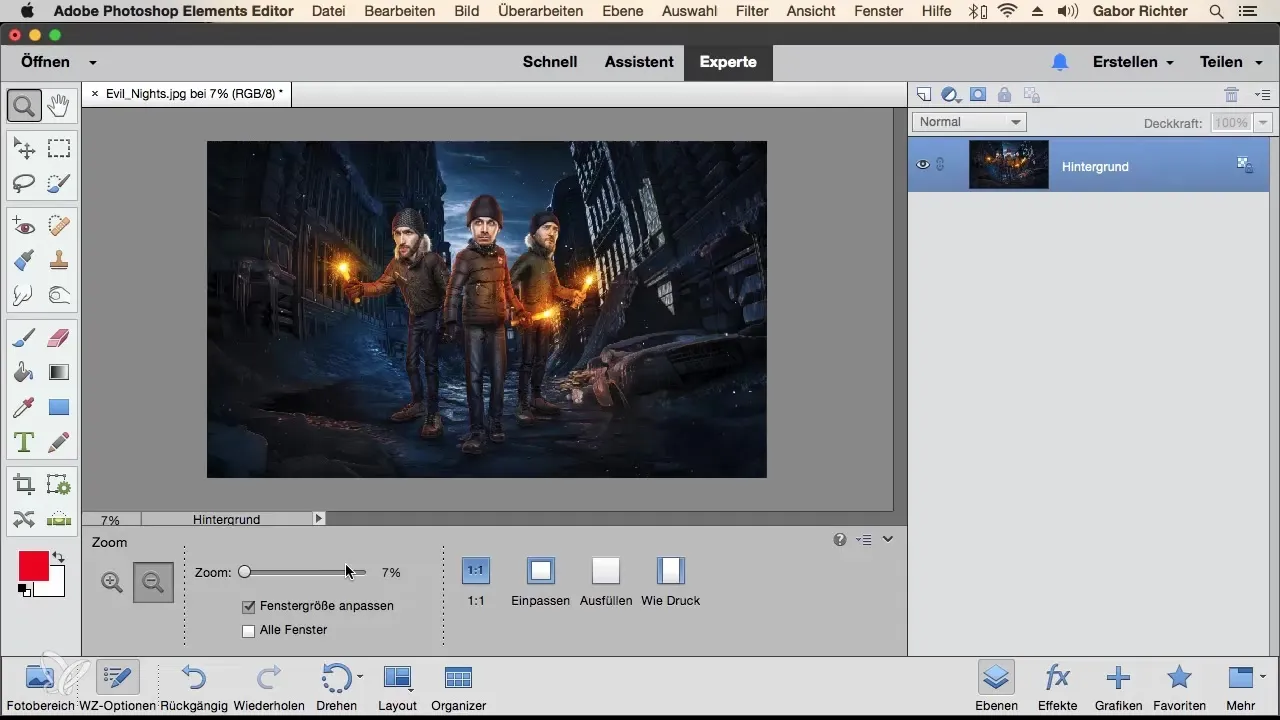
Task: Add a layer mask icon
Action: [x=978, y=95]
